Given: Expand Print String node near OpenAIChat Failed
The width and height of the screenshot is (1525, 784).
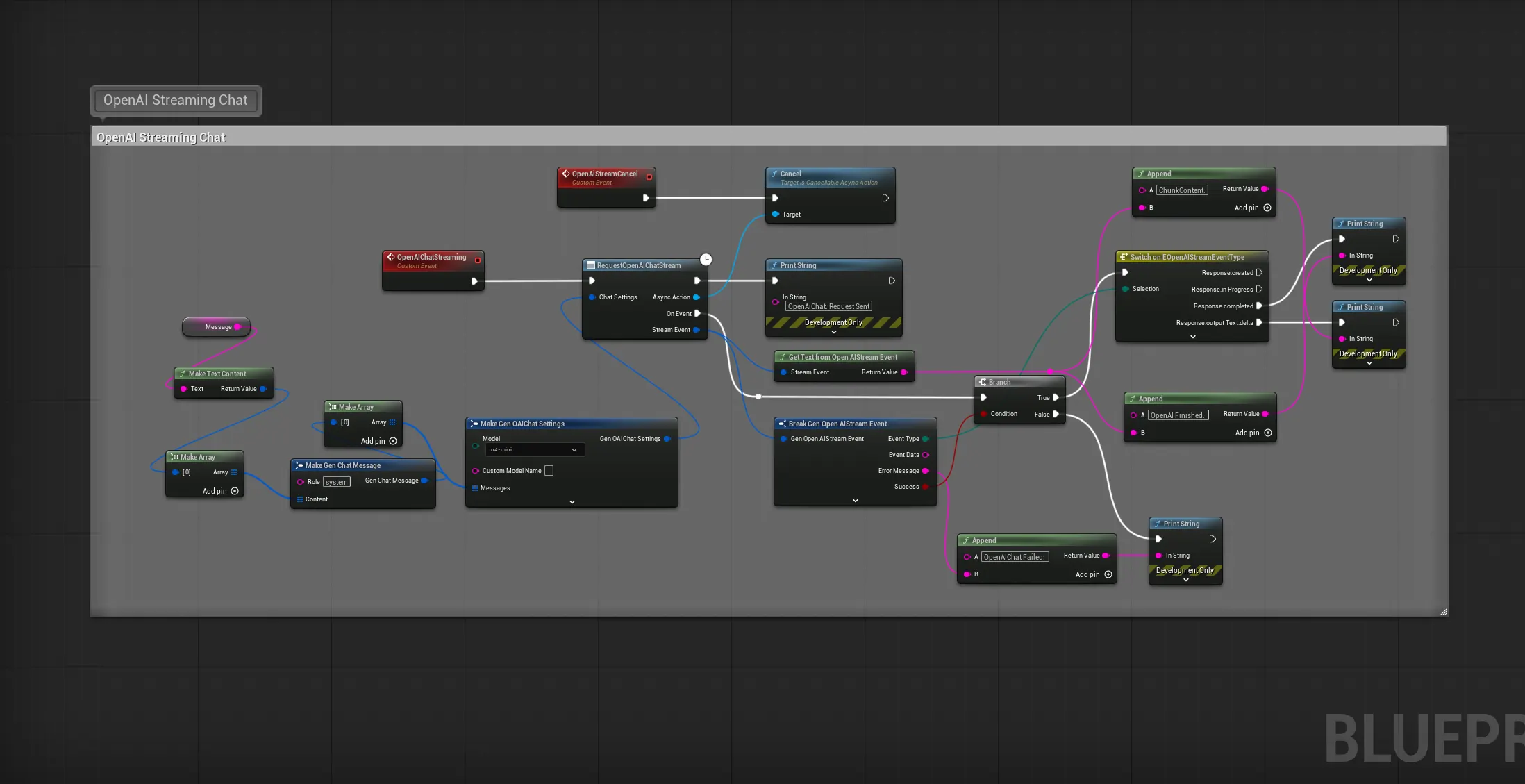Looking at the screenshot, I should pos(1186,580).
